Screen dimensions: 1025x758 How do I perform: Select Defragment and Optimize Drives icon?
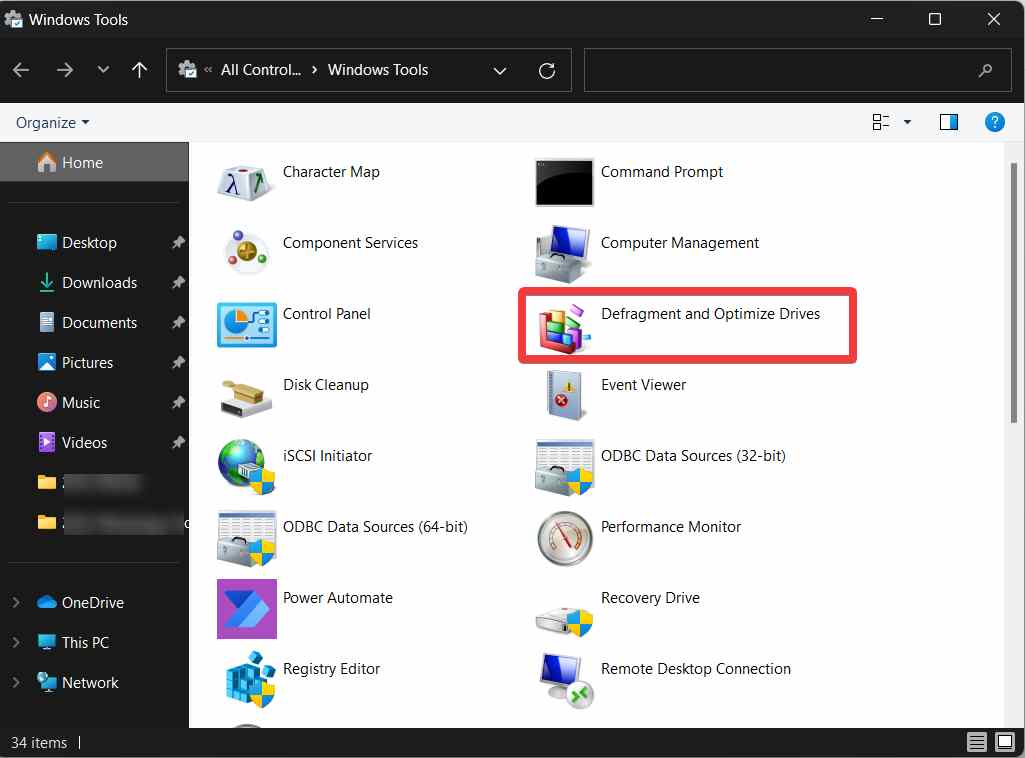tap(563, 329)
